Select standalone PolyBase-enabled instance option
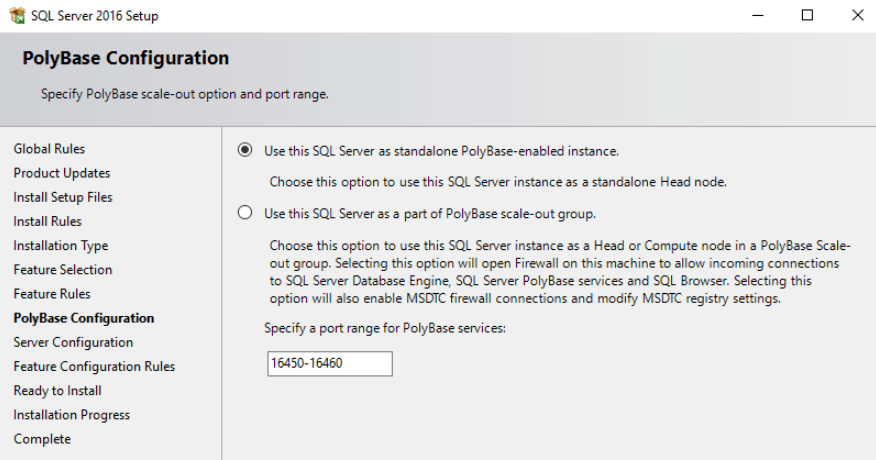The height and width of the screenshot is (460, 876). (245, 151)
